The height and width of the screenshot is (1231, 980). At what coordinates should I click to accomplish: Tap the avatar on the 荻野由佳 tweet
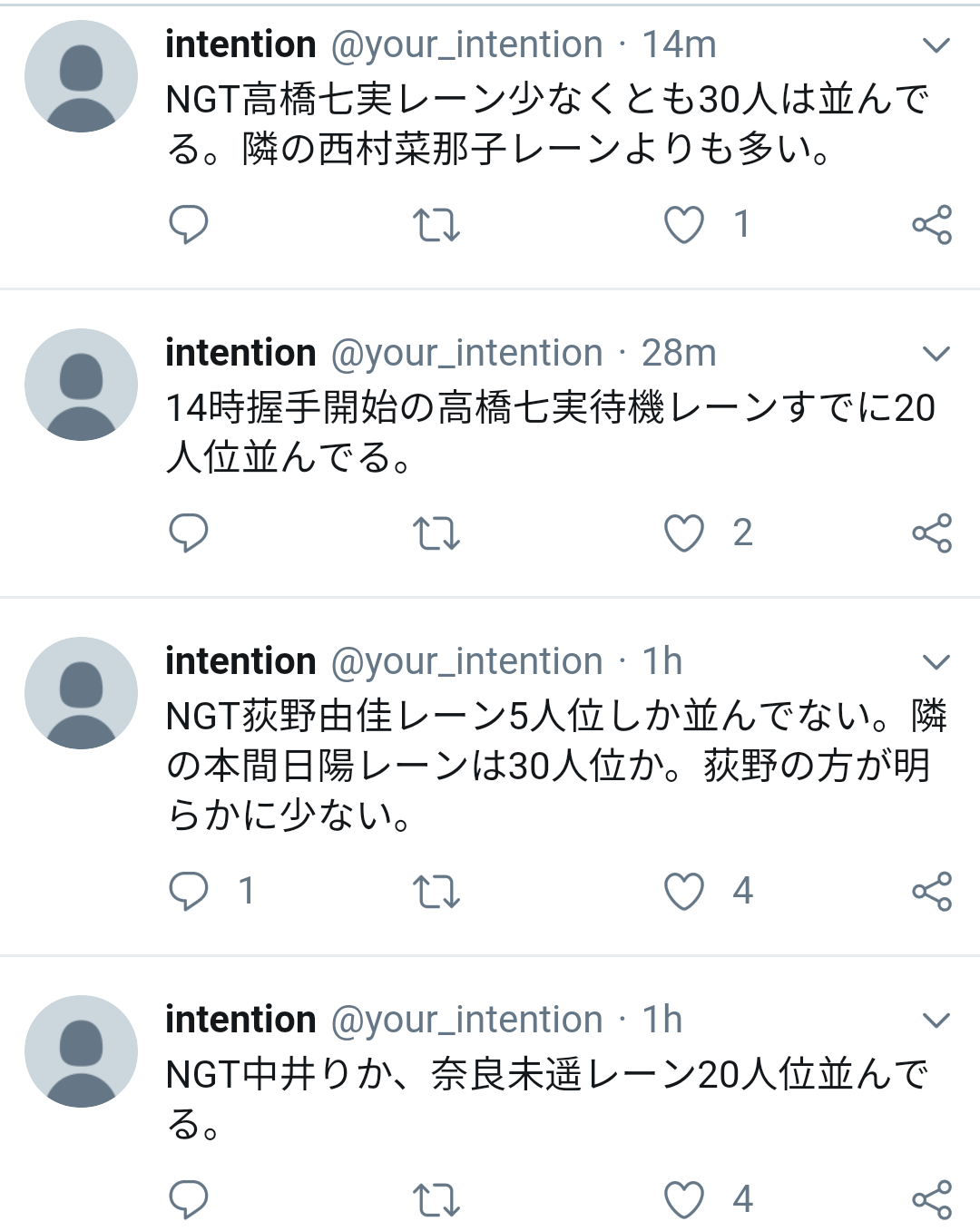[81, 693]
